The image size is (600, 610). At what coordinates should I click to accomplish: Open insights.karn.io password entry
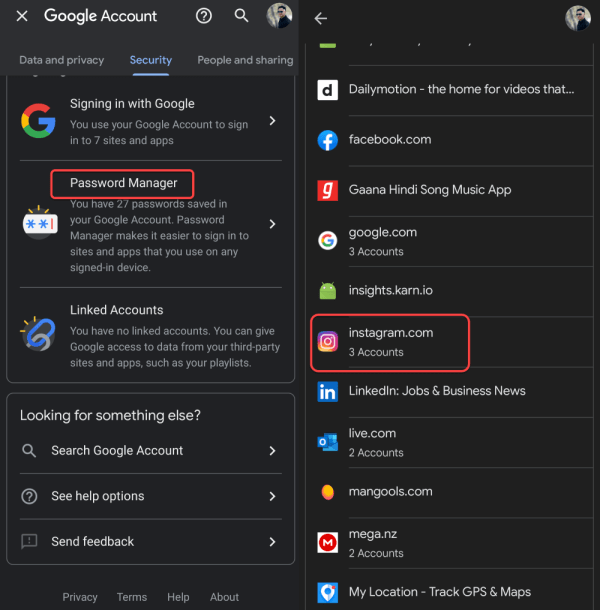451,291
